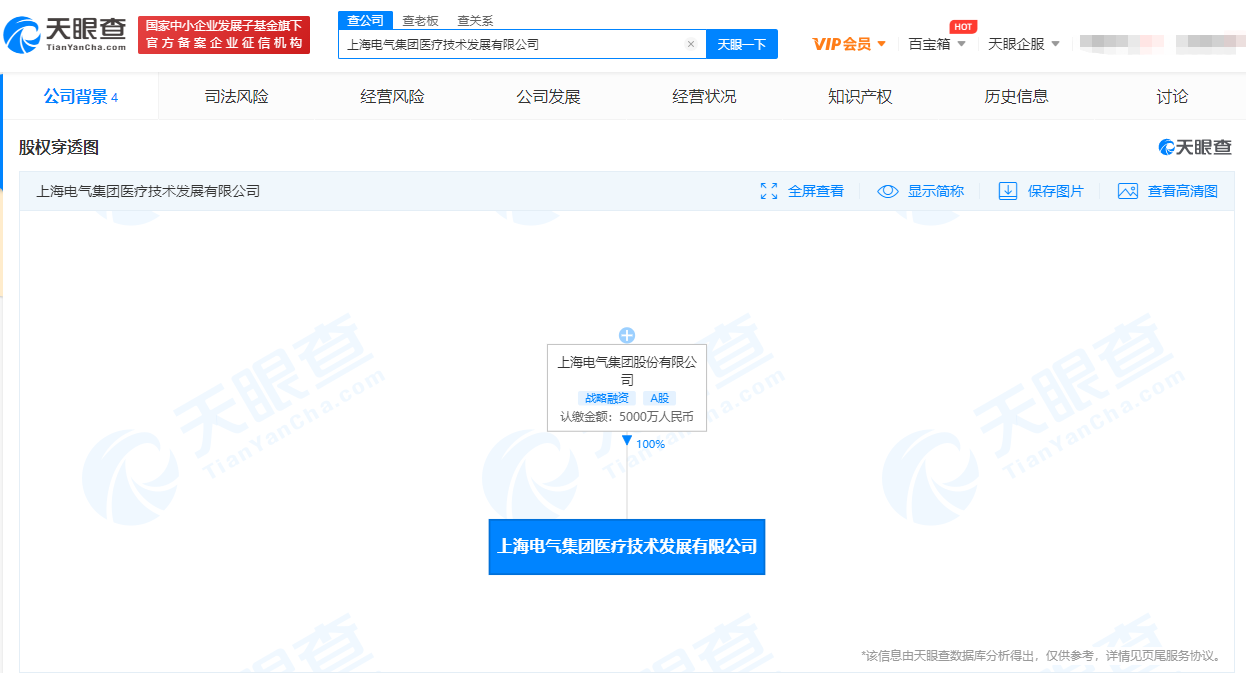Open the 天眼企服 dropdown menu
Image resolution: width=1246 pixels, height=673 pixels.
(1024, 44)
